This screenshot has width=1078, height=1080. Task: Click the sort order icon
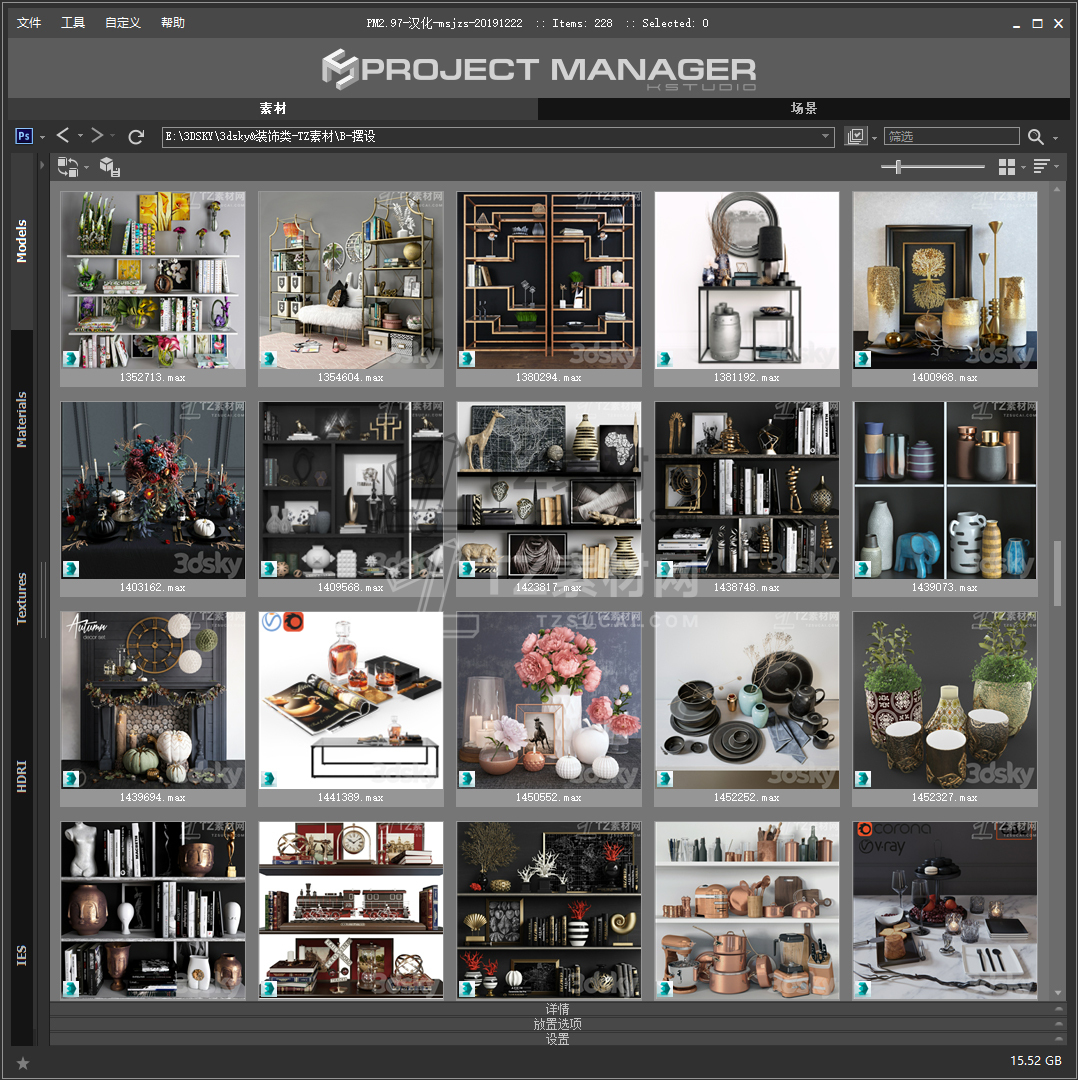click(1041, 166)
